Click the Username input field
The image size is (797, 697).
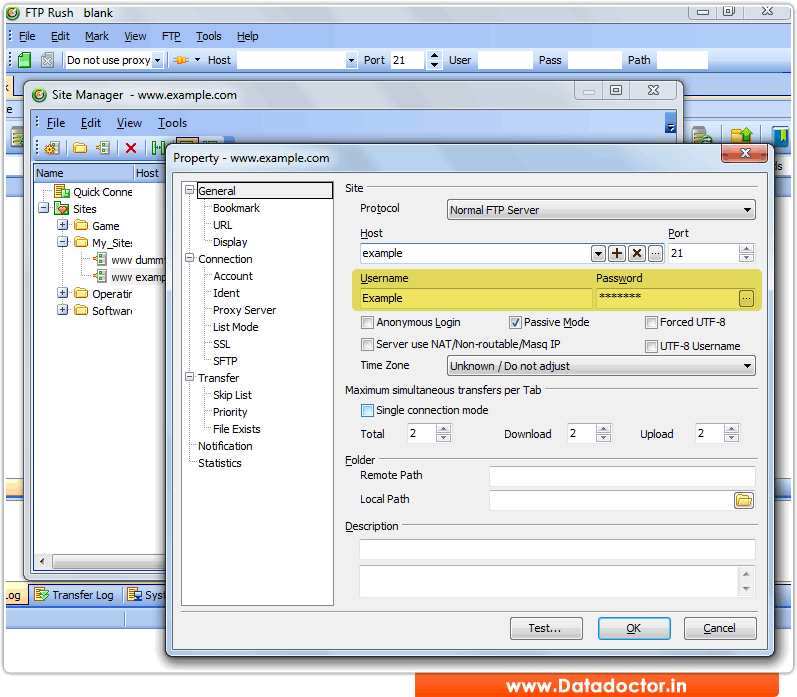pyautogui.click(x=476, y=298)
